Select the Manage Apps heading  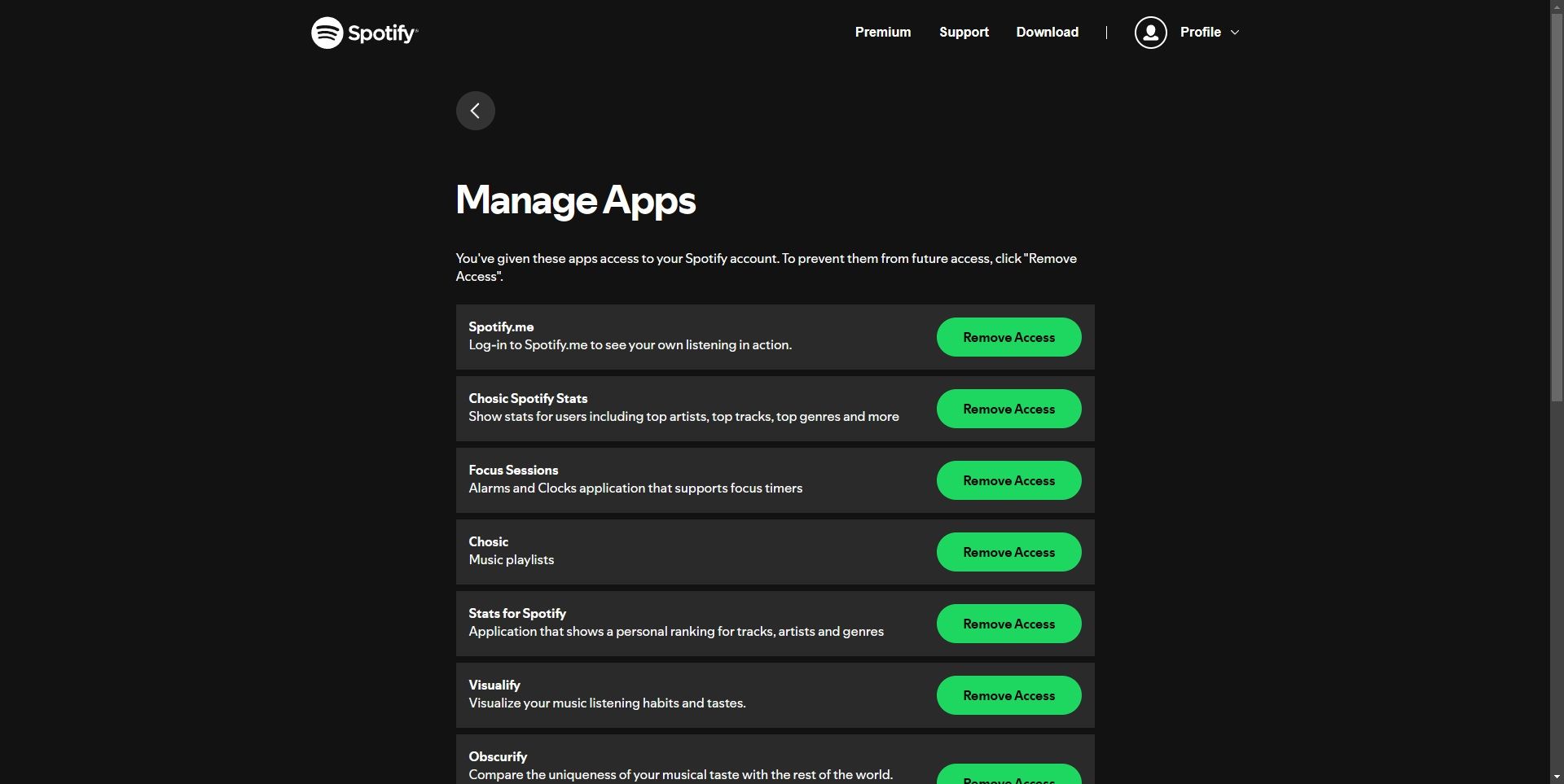point(576,200)
